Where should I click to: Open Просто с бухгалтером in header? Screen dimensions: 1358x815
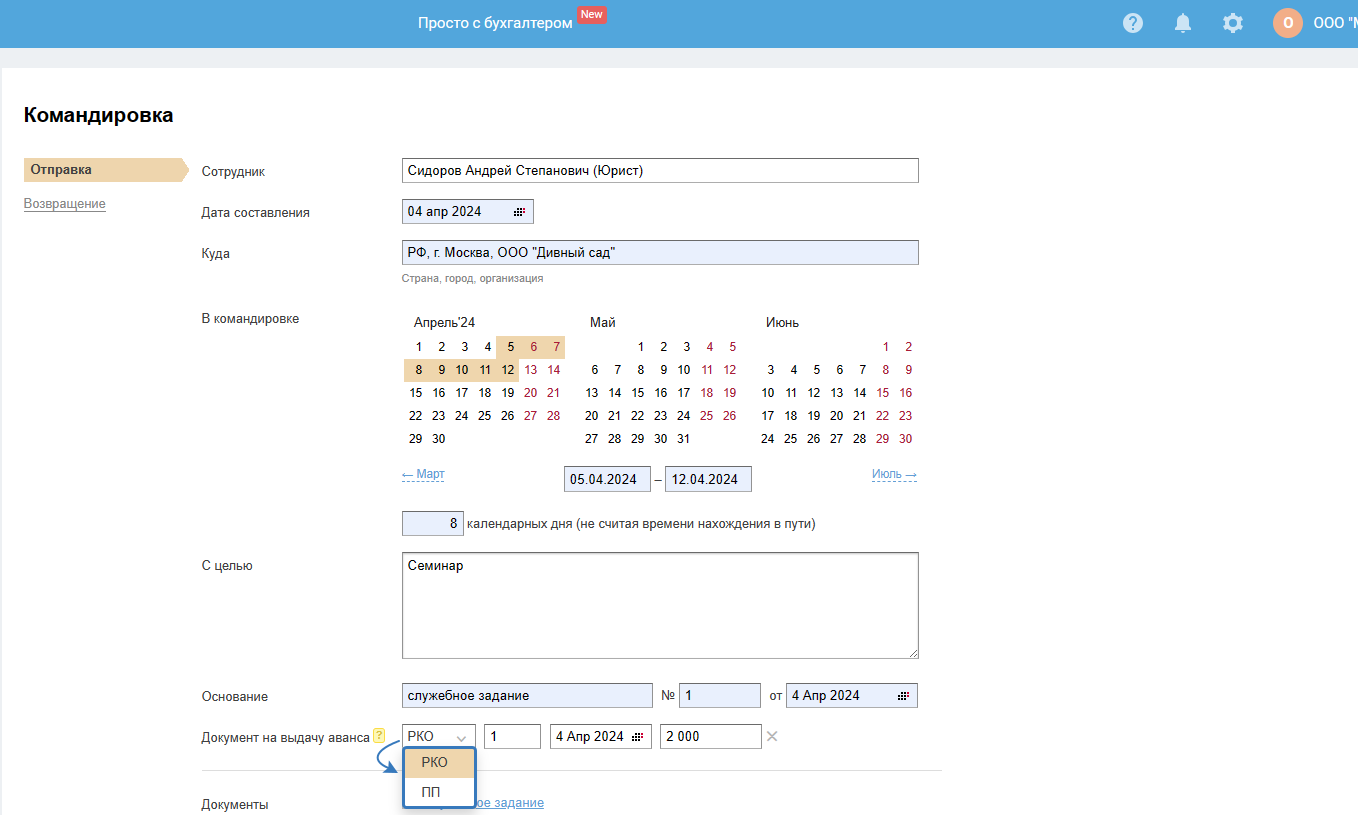pyautogui.click(x=495, y=23)
